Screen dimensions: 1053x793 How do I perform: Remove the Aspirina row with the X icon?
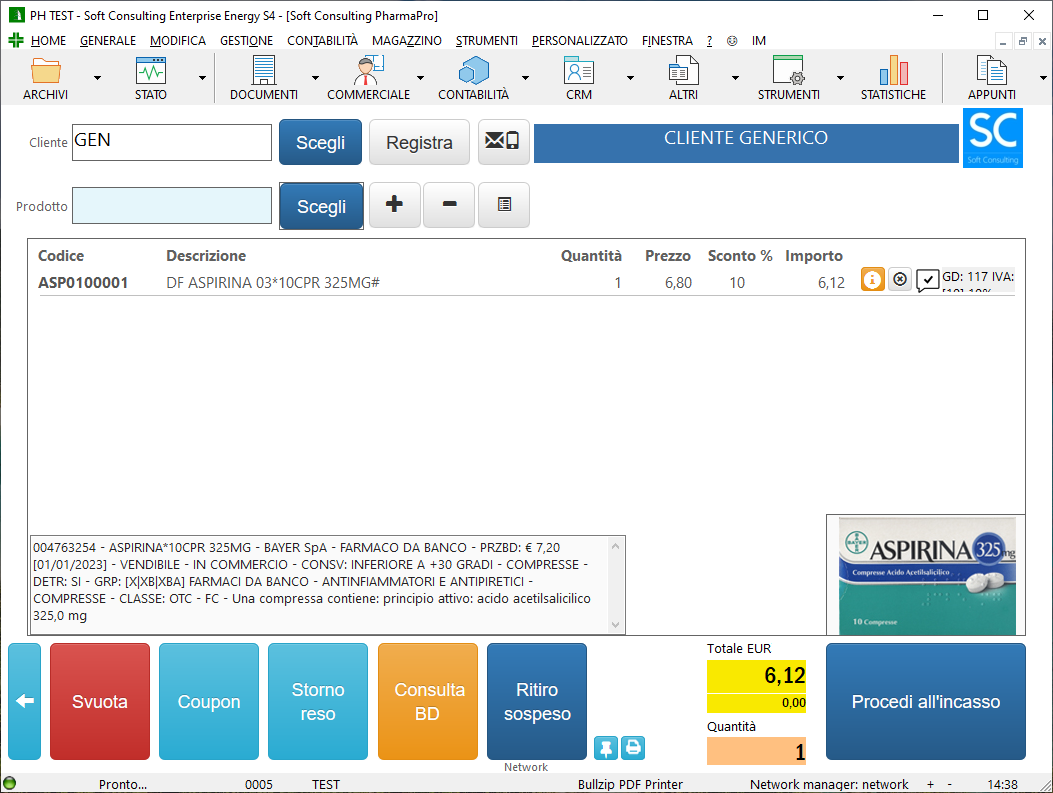(x=900, y=281)
